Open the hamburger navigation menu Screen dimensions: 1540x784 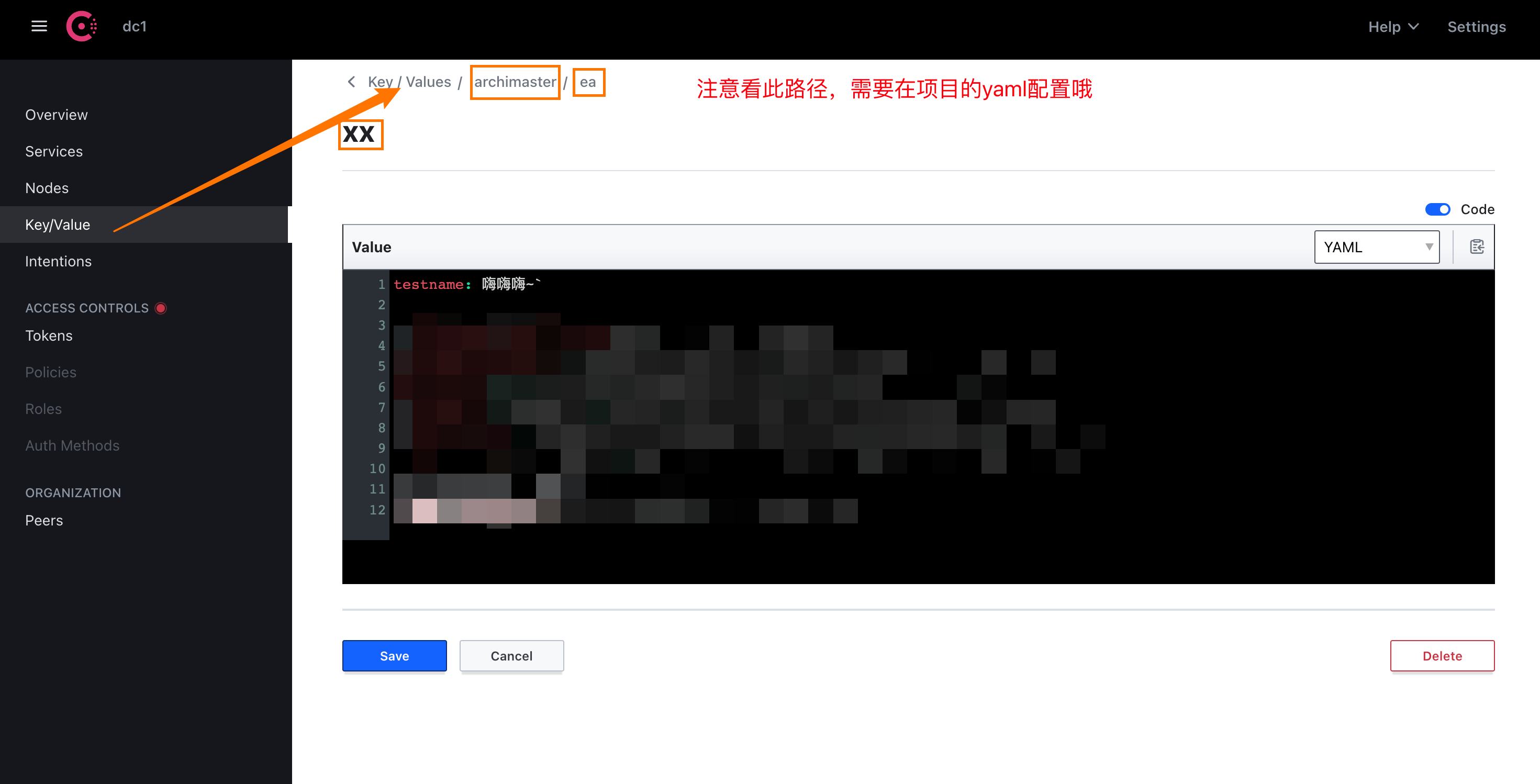pos(39,26)
